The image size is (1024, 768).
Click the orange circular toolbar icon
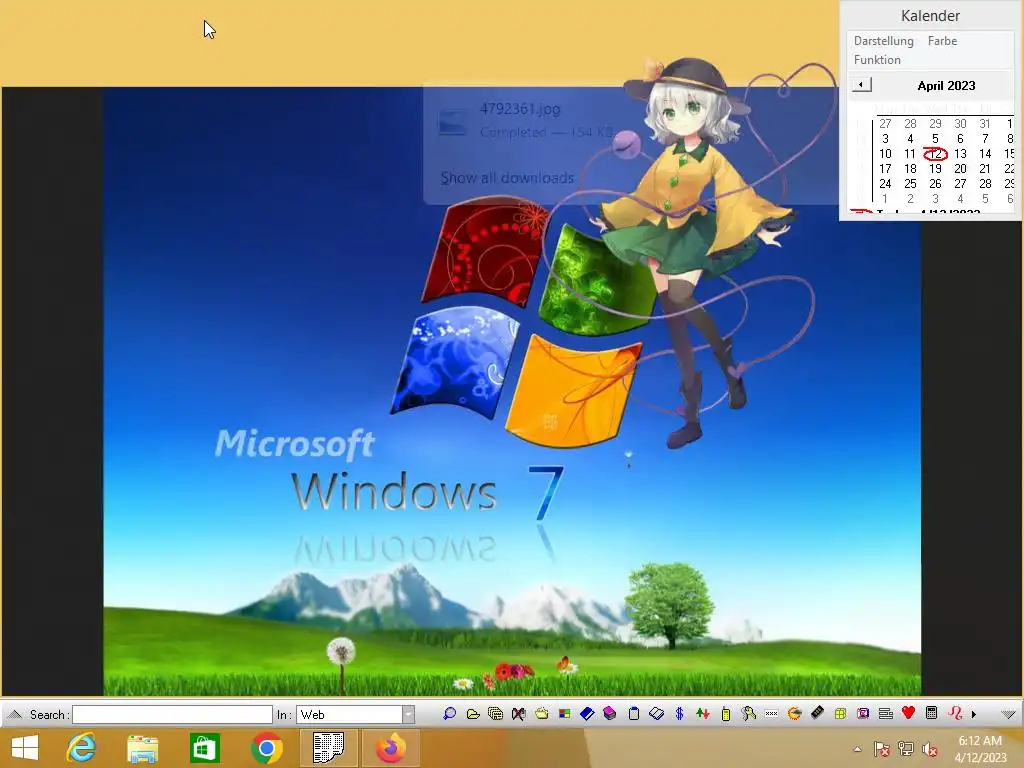click(794, 714)
